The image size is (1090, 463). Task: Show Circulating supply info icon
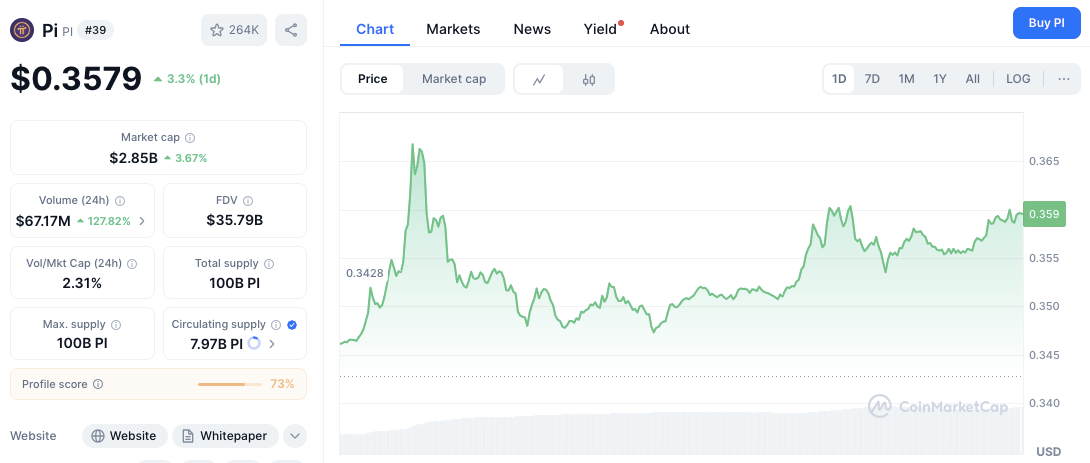click(x=276, y=325)
